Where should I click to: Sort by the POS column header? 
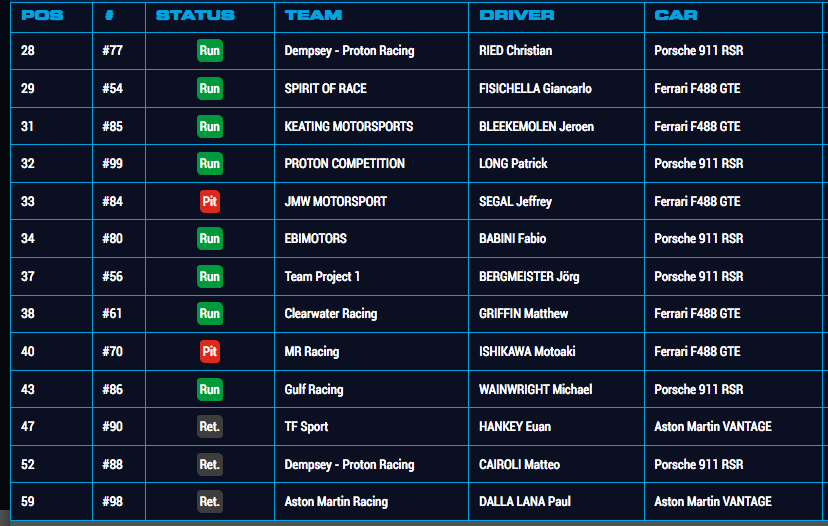42,15
